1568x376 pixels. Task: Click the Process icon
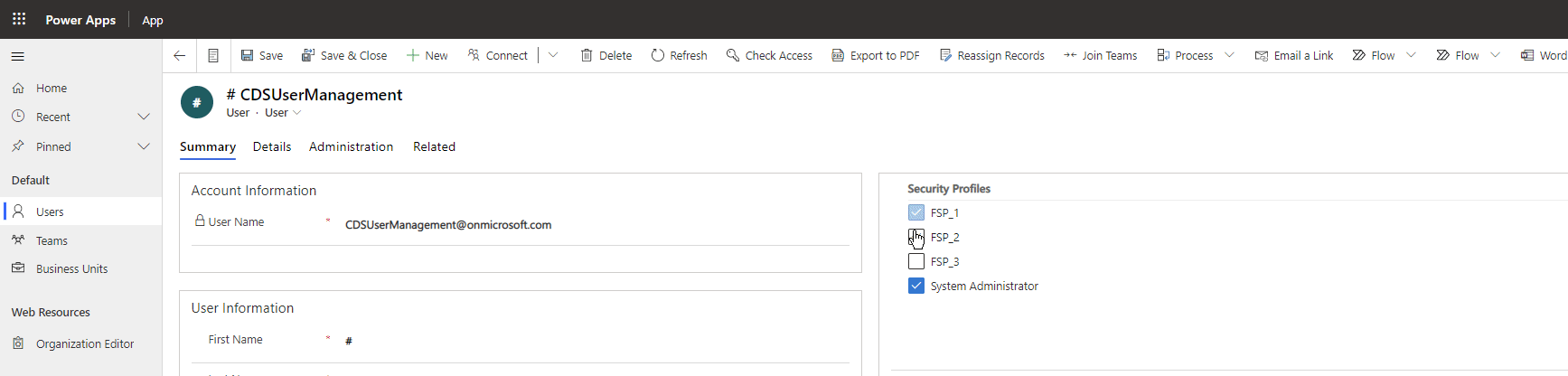(1163, 55)
